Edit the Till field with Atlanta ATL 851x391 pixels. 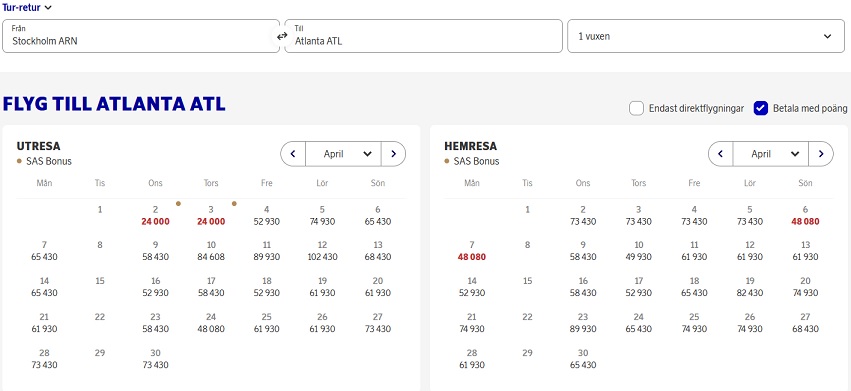tap(423, 36)
